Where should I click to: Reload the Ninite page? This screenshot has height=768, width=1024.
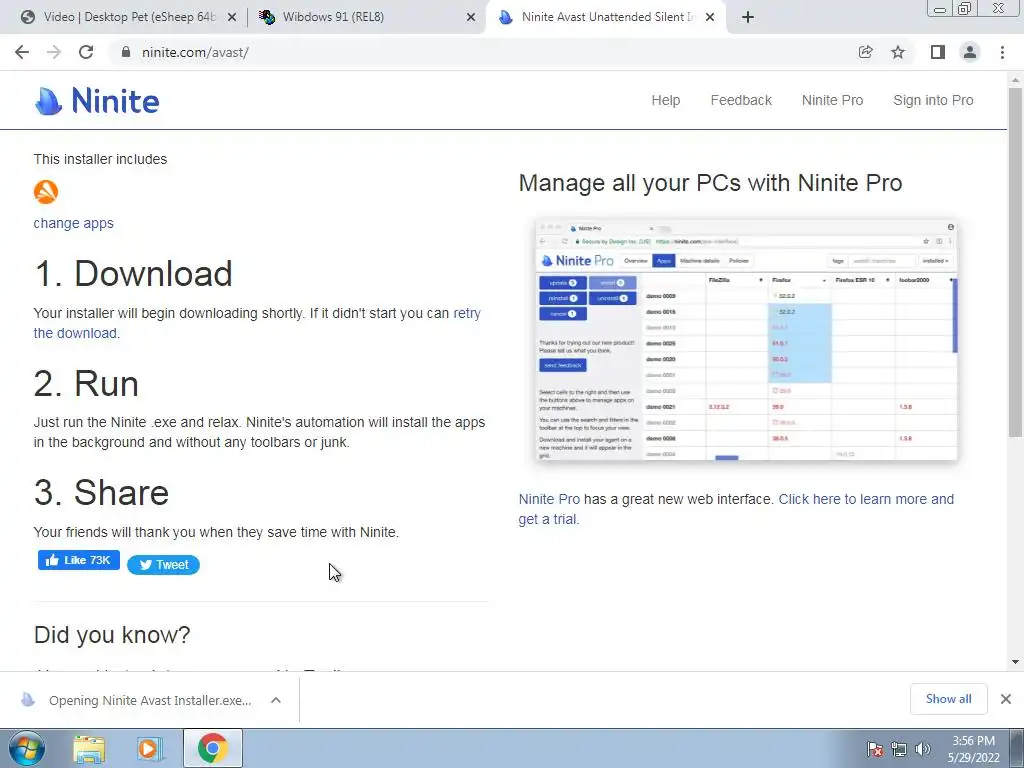click(86, 52)
